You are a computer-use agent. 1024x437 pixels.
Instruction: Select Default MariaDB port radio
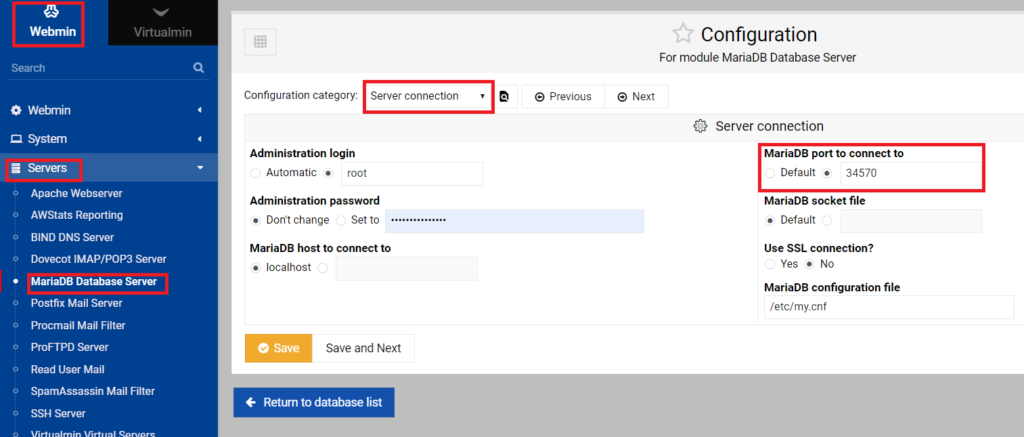770,173
